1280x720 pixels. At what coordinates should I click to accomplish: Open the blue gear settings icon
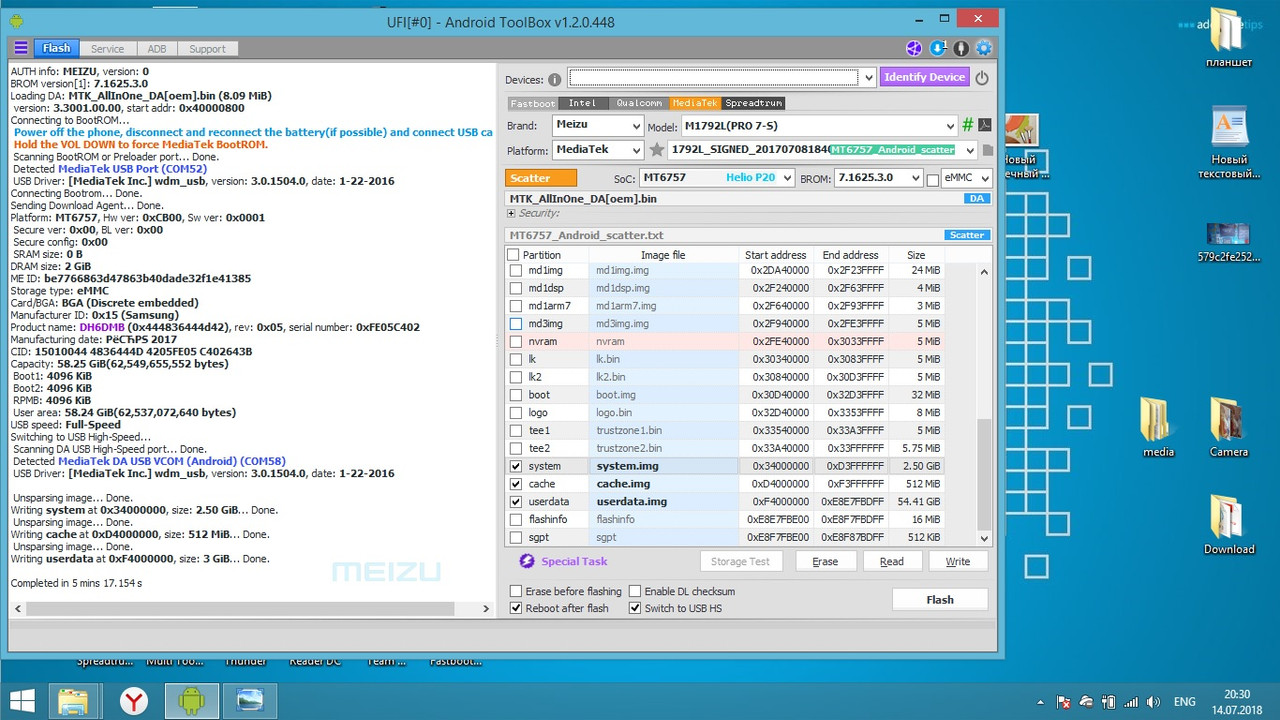[x=984, y=48]
